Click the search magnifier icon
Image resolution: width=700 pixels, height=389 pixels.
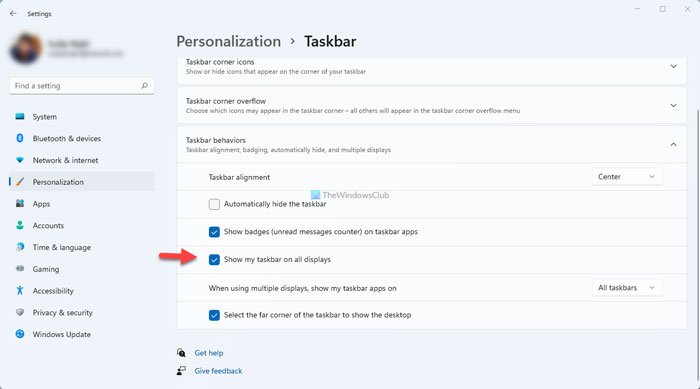coord(144,85)
